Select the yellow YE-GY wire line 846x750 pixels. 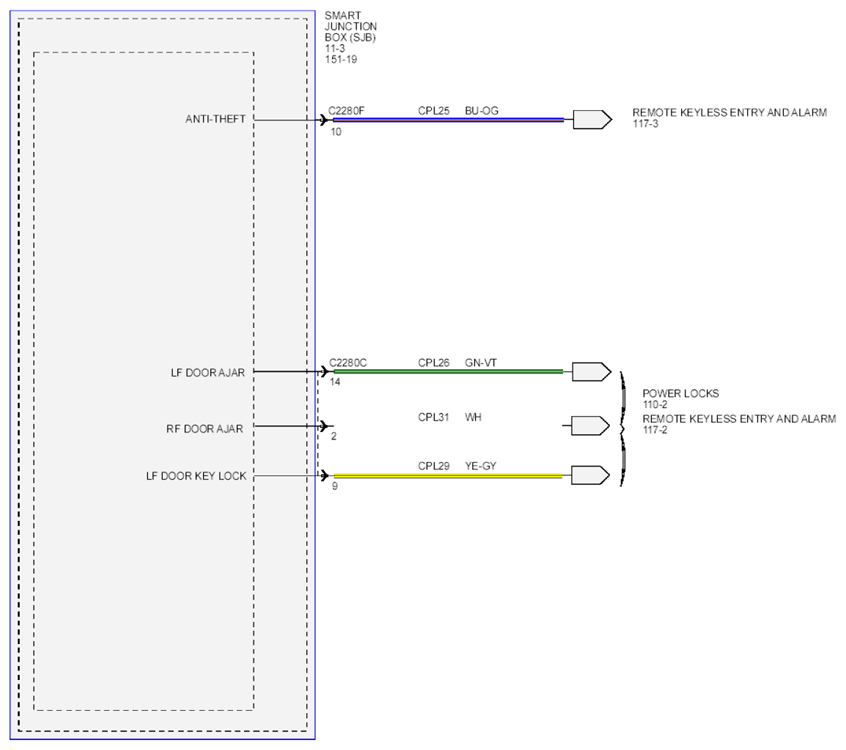[x=448, y=476]
